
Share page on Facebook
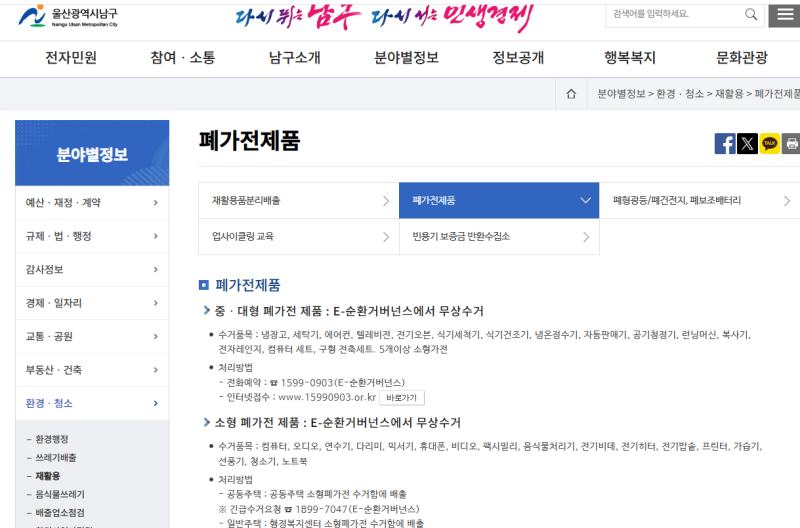tap(724, 143)
